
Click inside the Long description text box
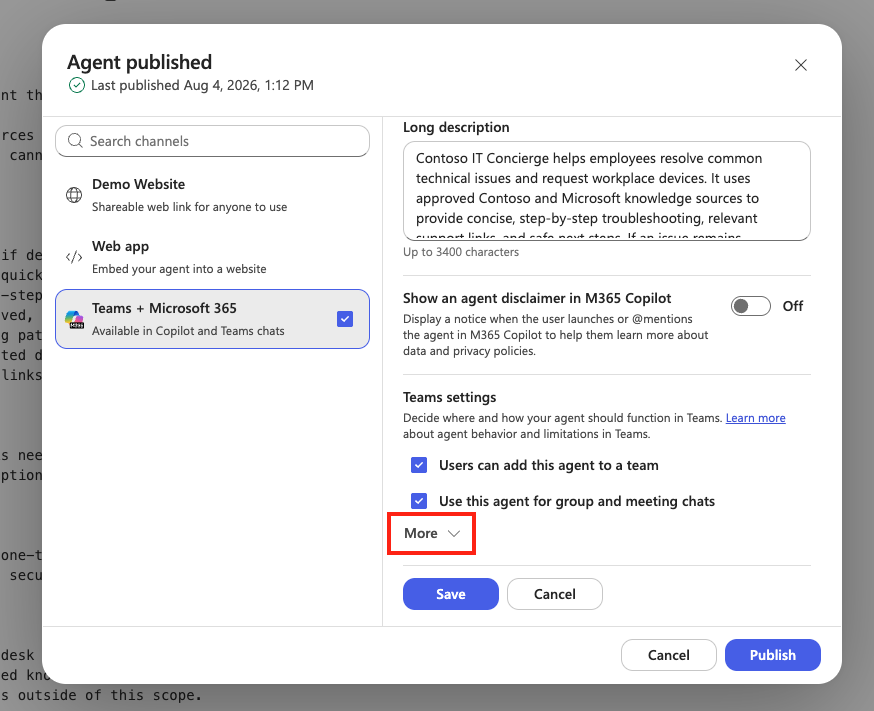coord(606,191)
